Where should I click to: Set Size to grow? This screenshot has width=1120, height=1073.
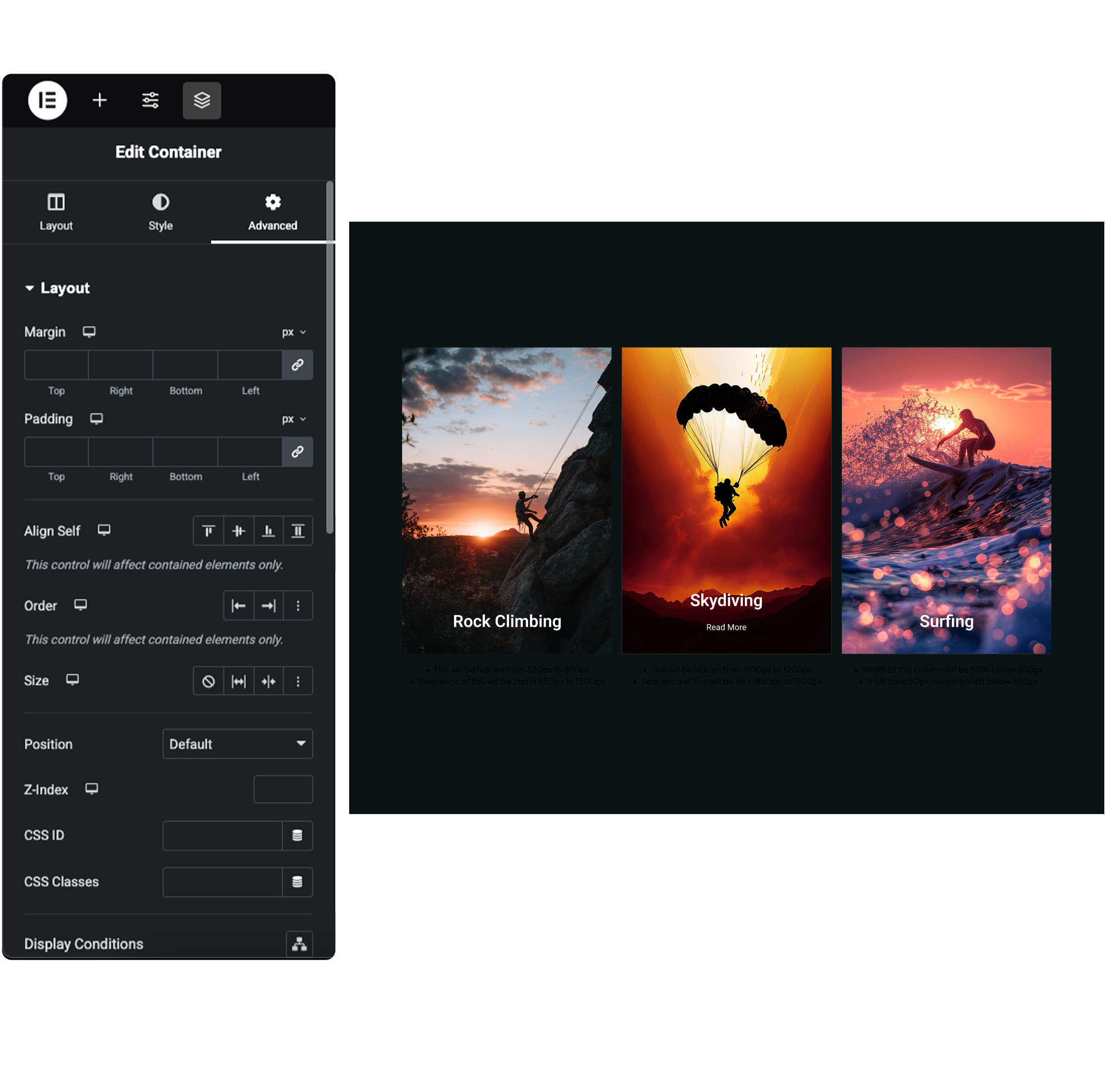pyautogui.click(x=239, y=681)
